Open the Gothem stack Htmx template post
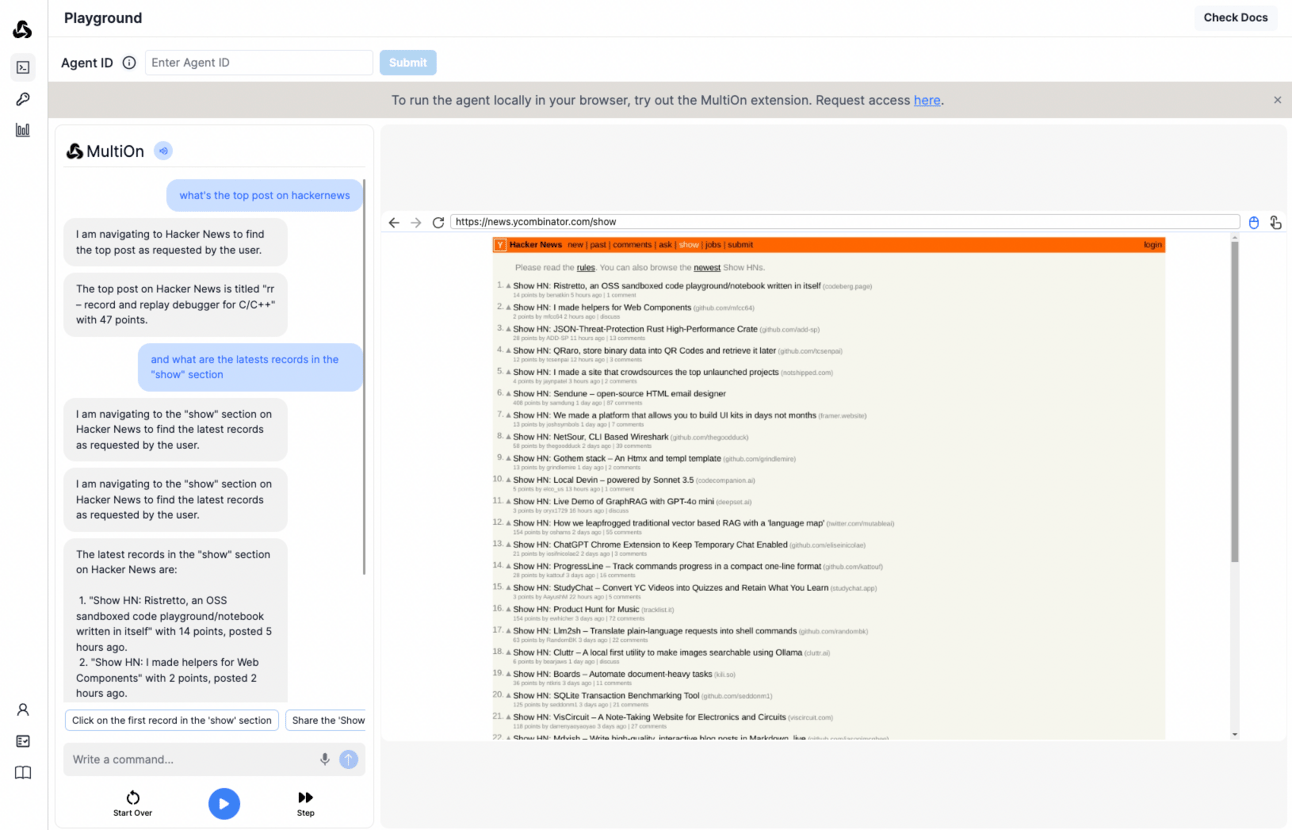 coord(617,459)
